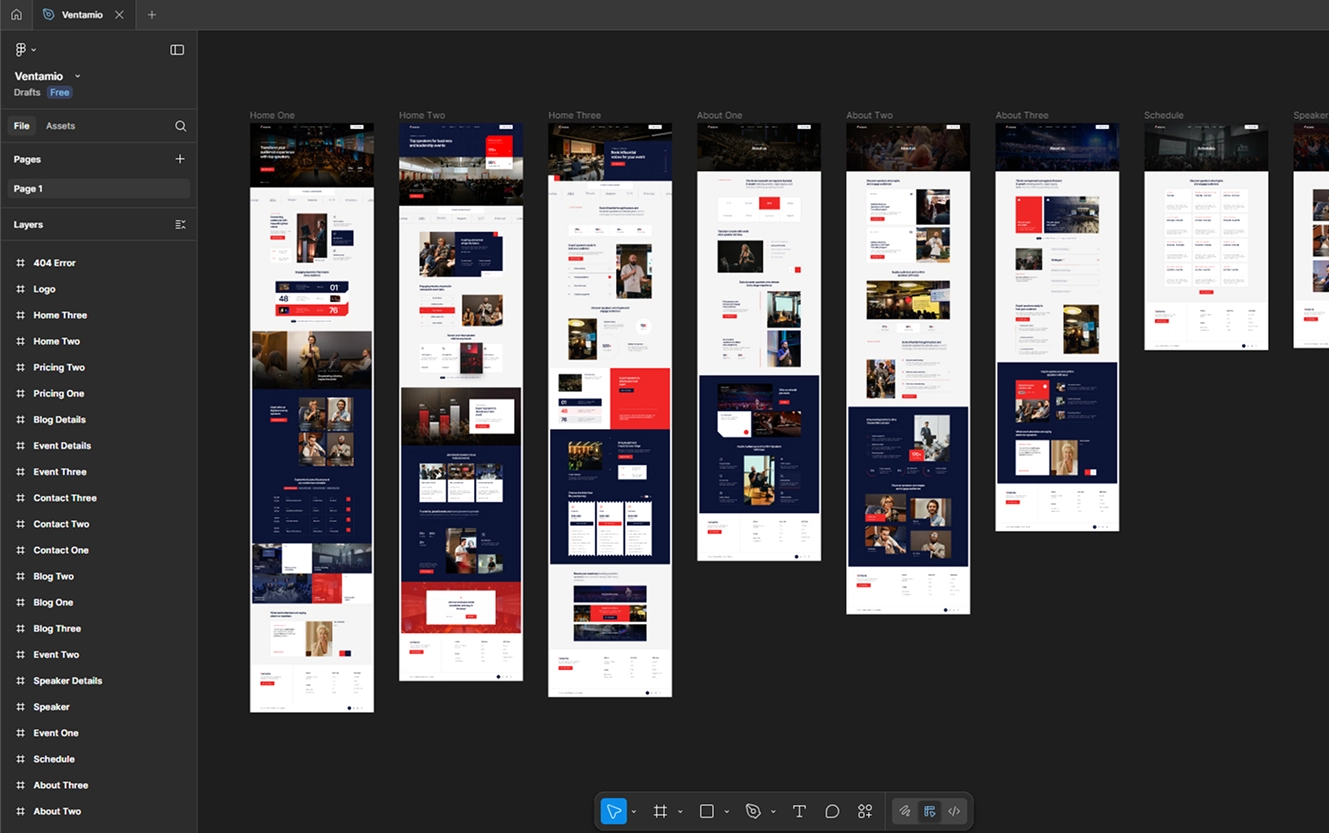Select Page 1 in Pages list

[98, 189]
